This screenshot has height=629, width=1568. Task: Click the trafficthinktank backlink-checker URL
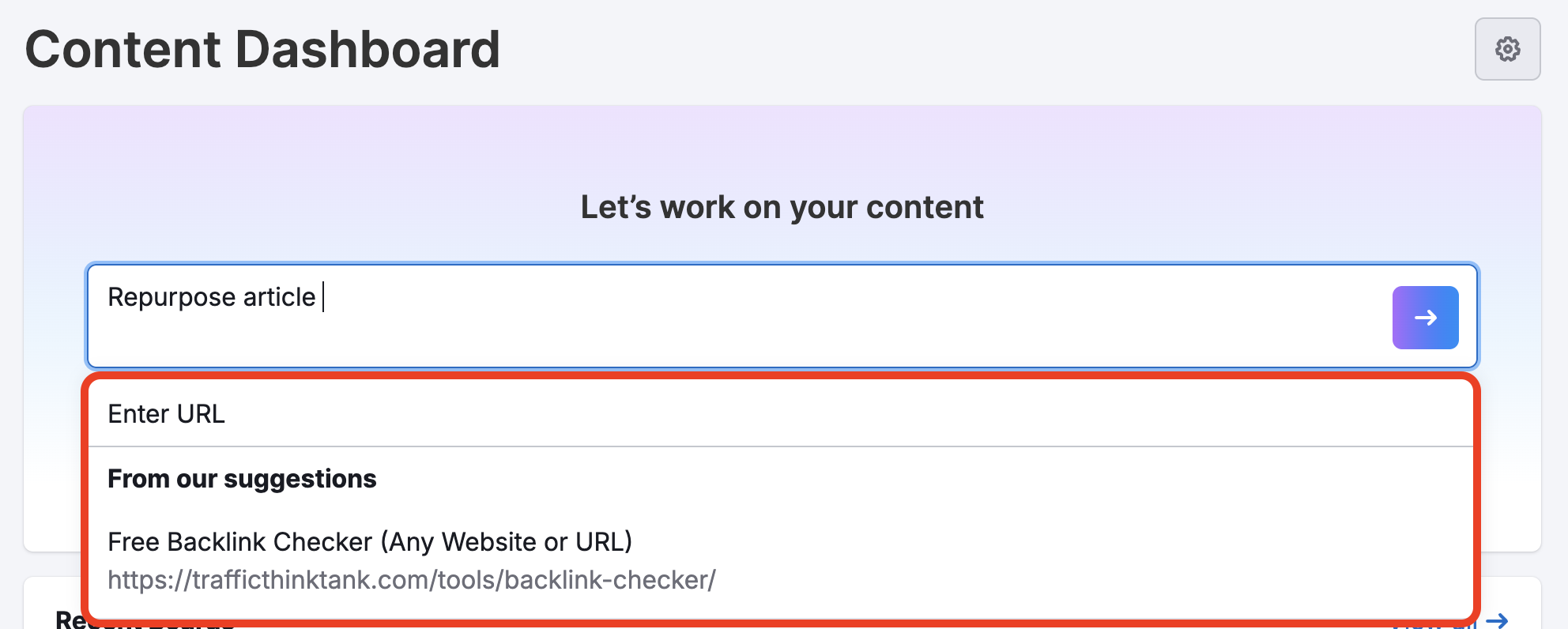412,580
